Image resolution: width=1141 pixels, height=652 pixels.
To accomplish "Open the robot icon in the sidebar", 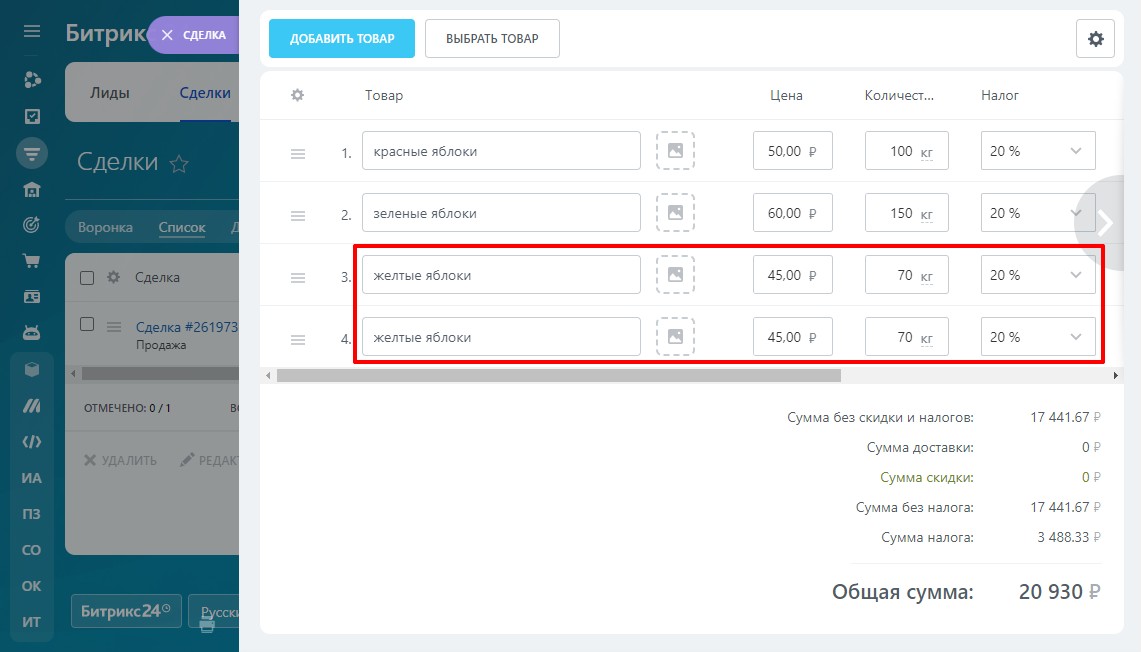I will [31, 333].
